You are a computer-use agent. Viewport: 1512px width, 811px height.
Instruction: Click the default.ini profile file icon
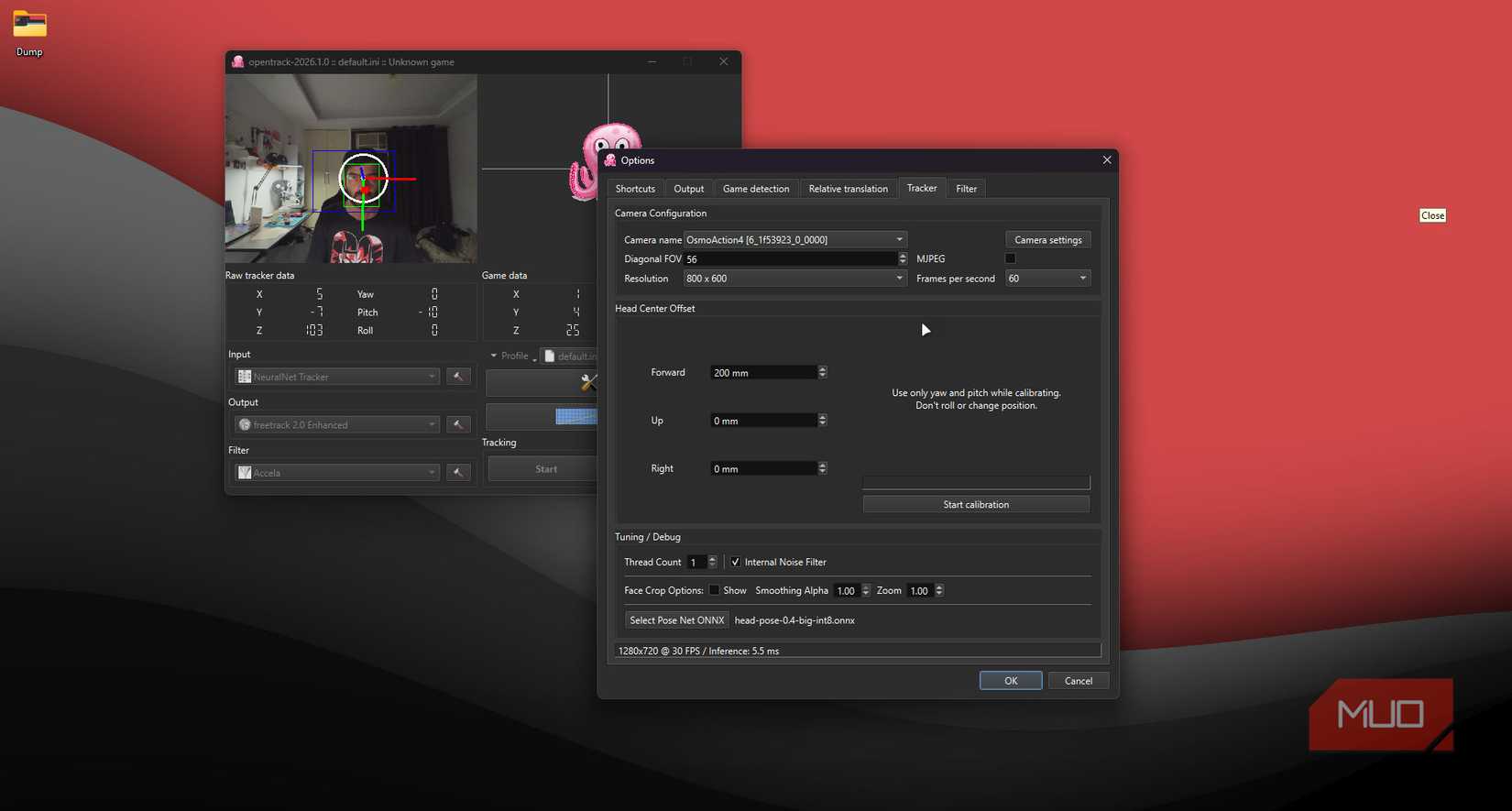click(x=550, y=356)
